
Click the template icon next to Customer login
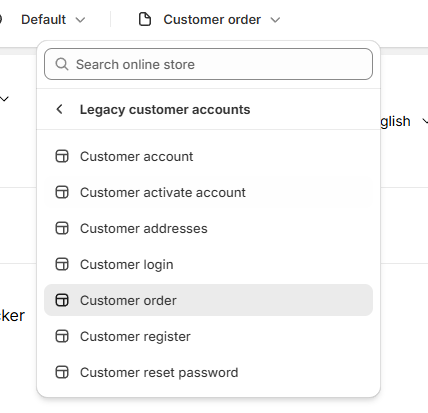pyautogui.click(x=62, y=264)
